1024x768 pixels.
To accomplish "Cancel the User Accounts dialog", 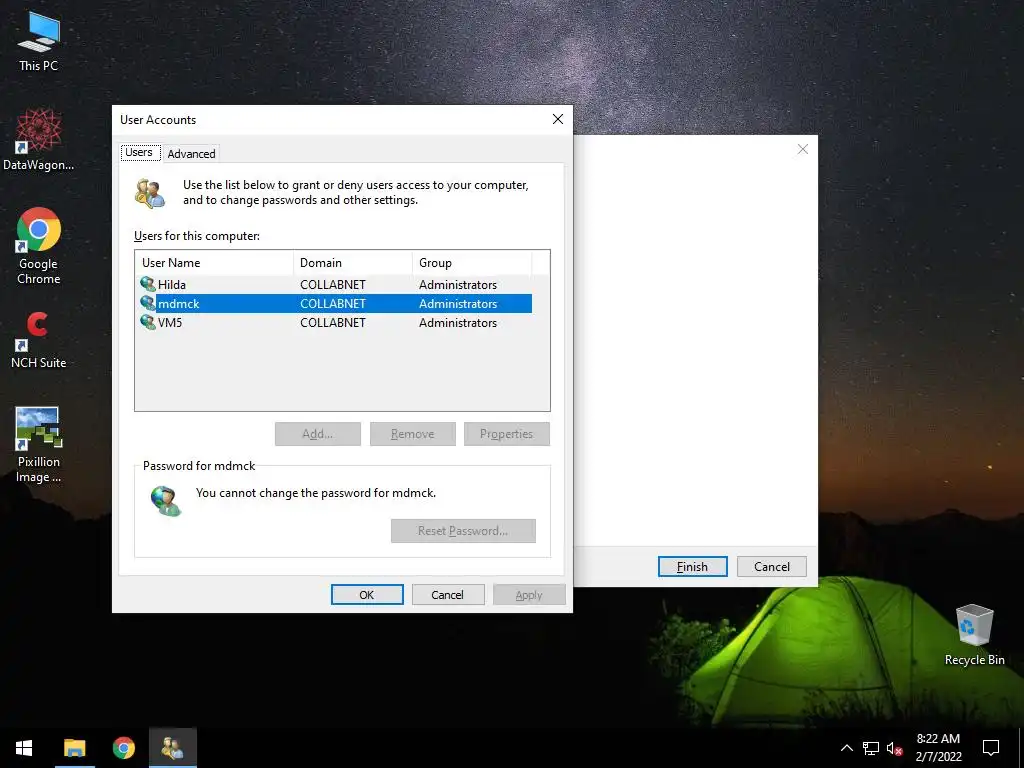I will click(447, 595).
